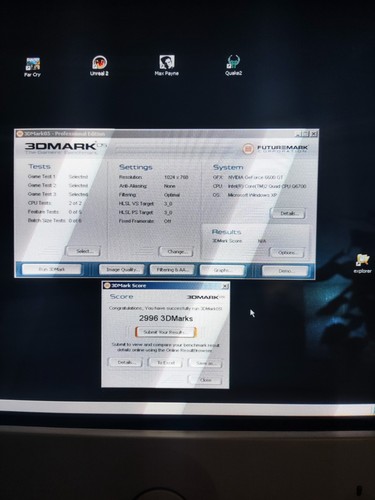Click Submit Your Results... button
This screenshot has height=500, width=375.
tap(166, 332)
